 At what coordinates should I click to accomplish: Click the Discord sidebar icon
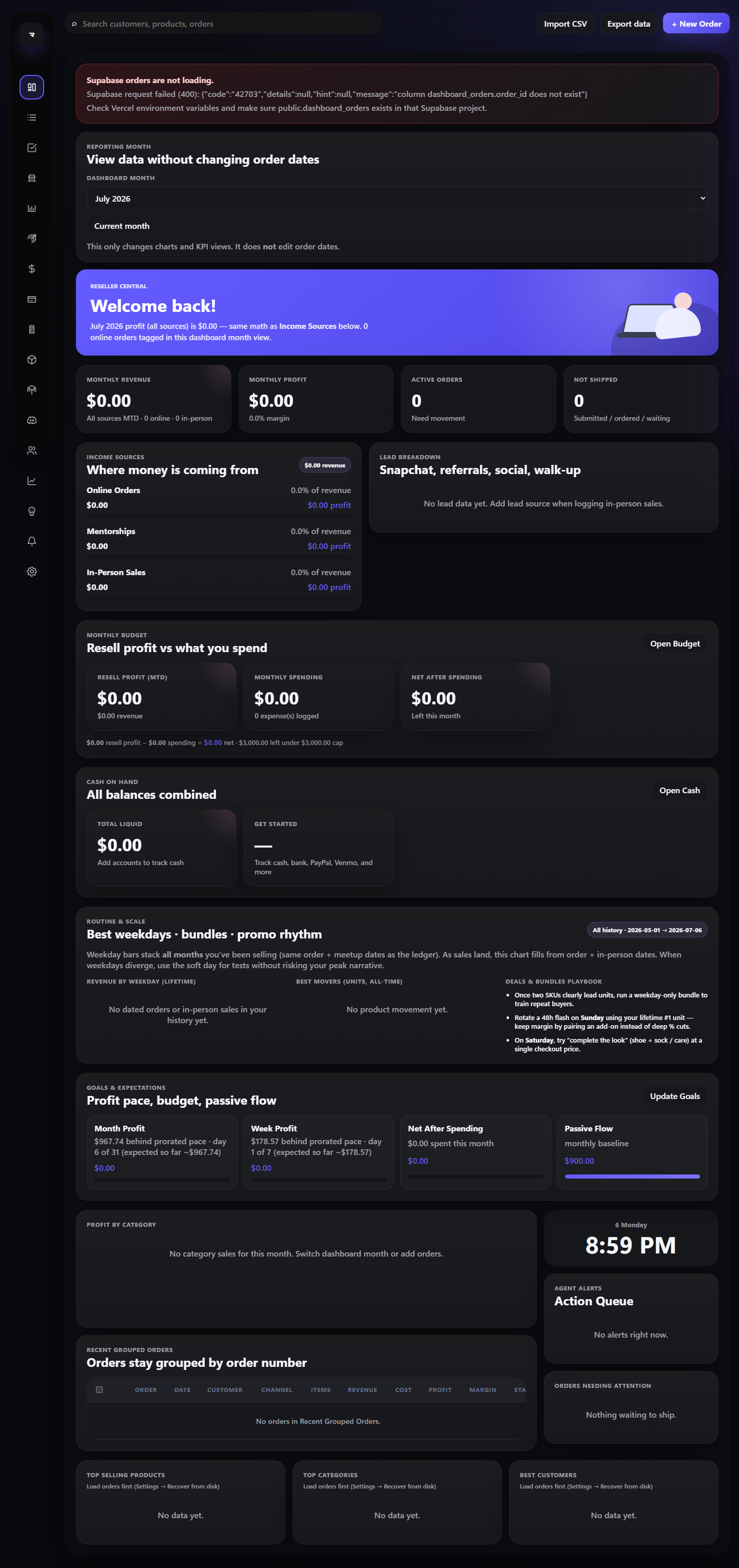click(x=32, y=420)
